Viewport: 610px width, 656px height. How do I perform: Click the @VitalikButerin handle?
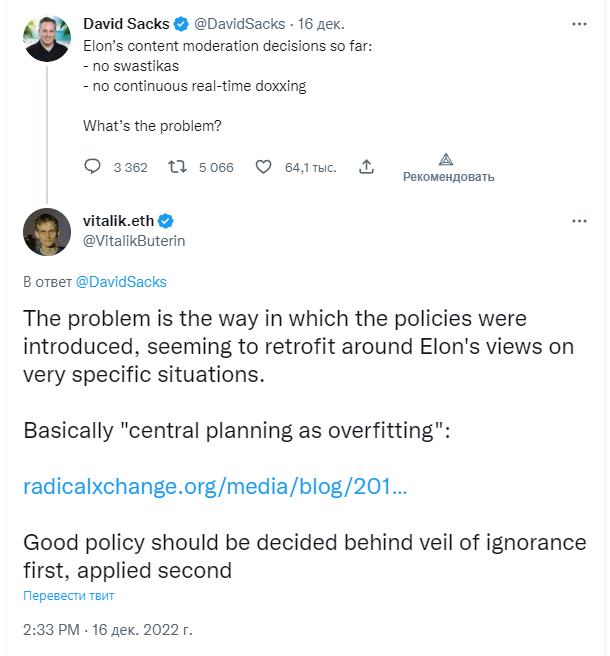coord(134,241)
